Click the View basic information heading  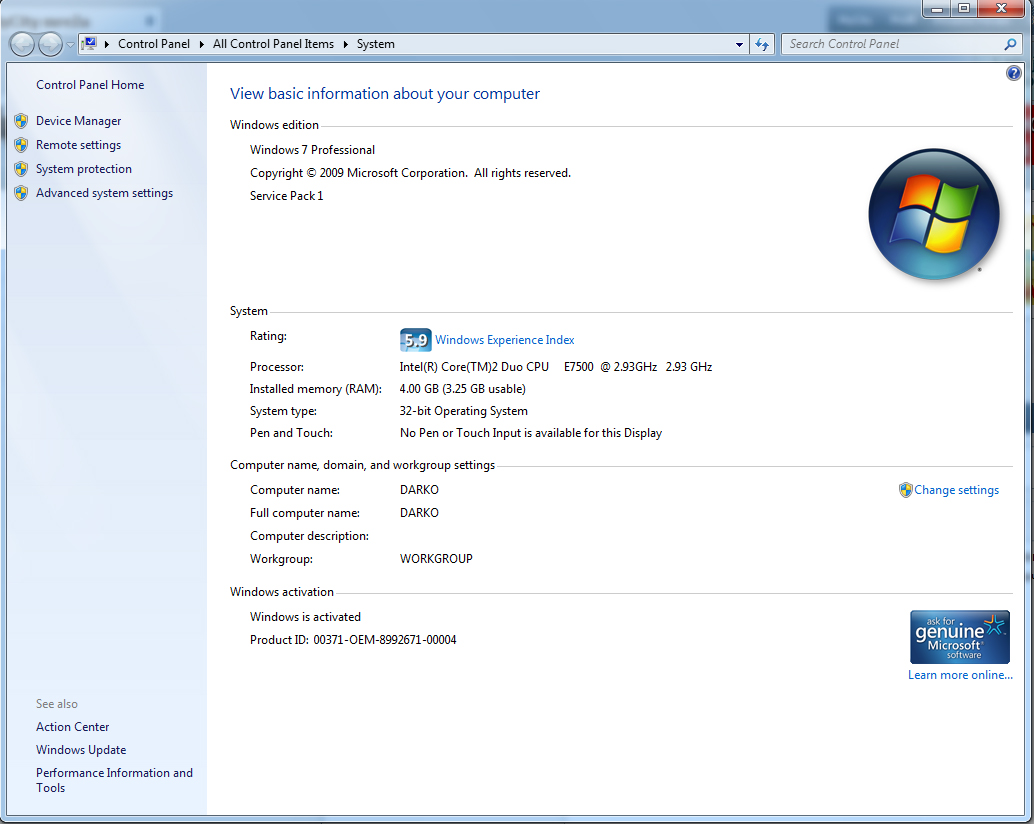tap(384, 94)
